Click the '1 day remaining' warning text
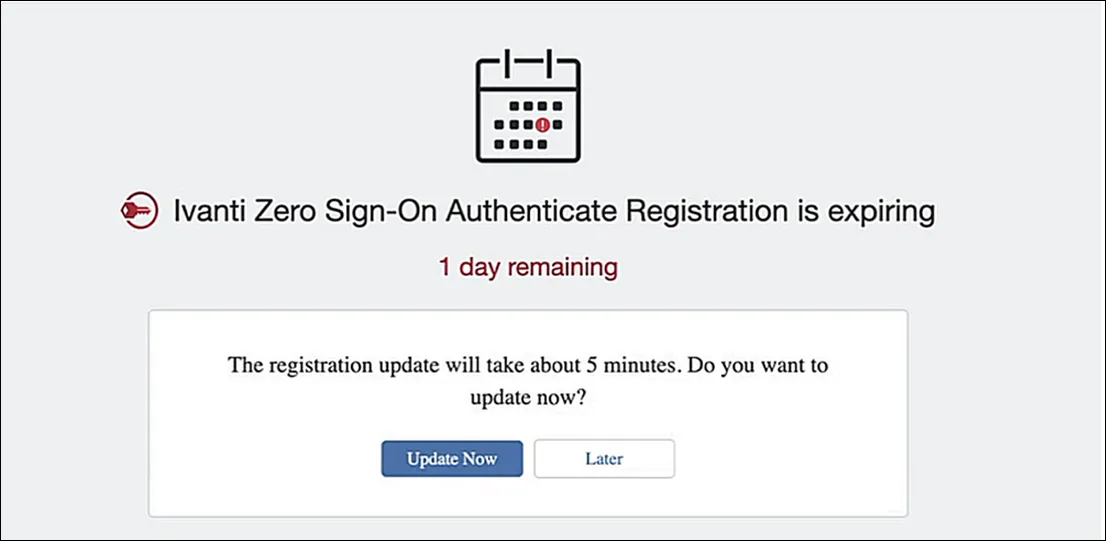 528,268
